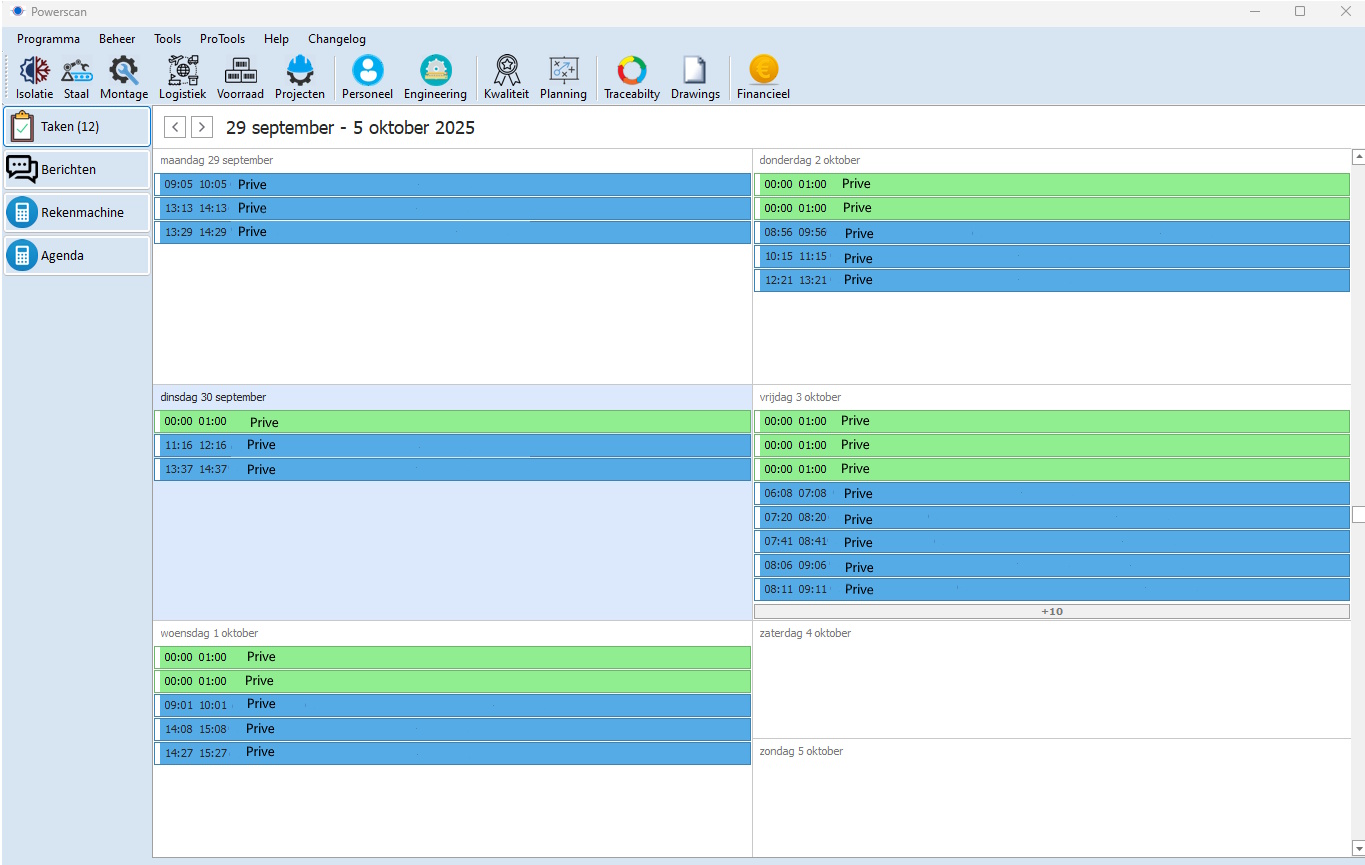The image size is (1365, 865).
Task: Open the Montage module
Action: (x=124, y=76)
